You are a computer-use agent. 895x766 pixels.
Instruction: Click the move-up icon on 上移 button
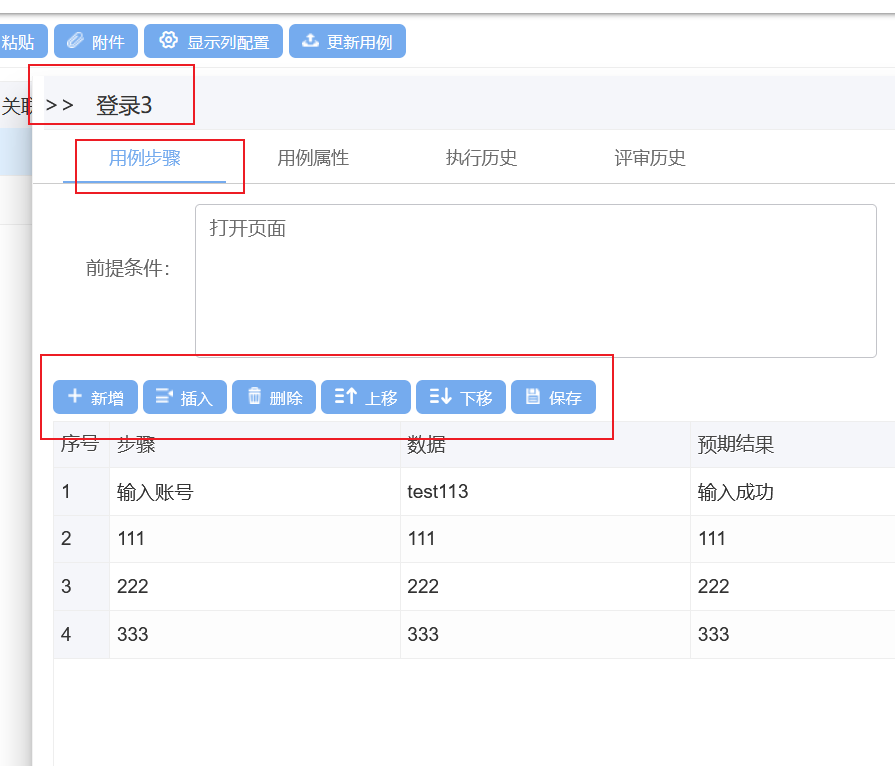click(x=345, y=397)
